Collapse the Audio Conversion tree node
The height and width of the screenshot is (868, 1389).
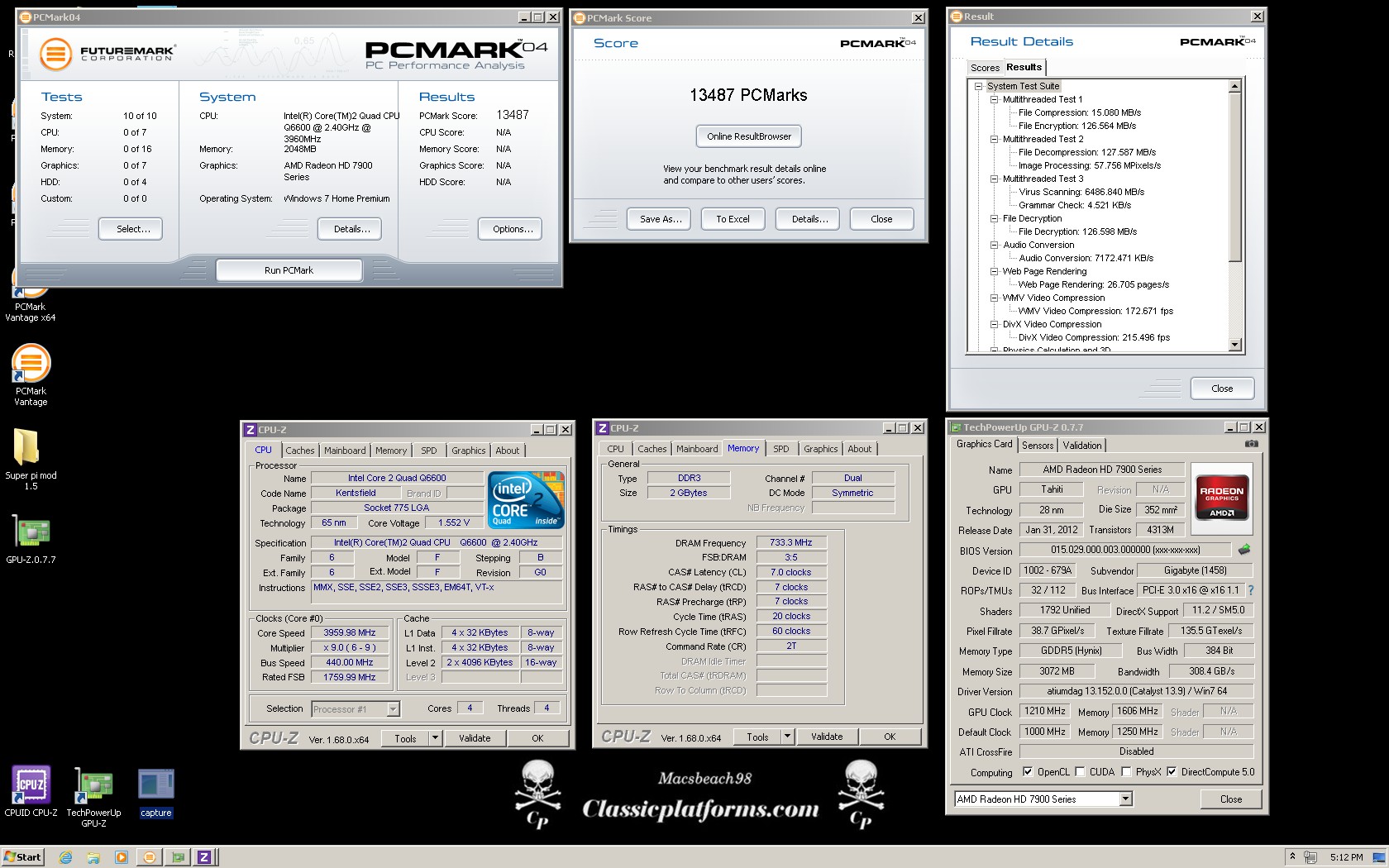click(995, 245)
